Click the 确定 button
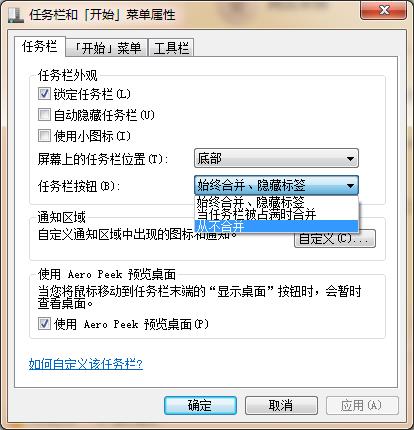 coord(200,405)
